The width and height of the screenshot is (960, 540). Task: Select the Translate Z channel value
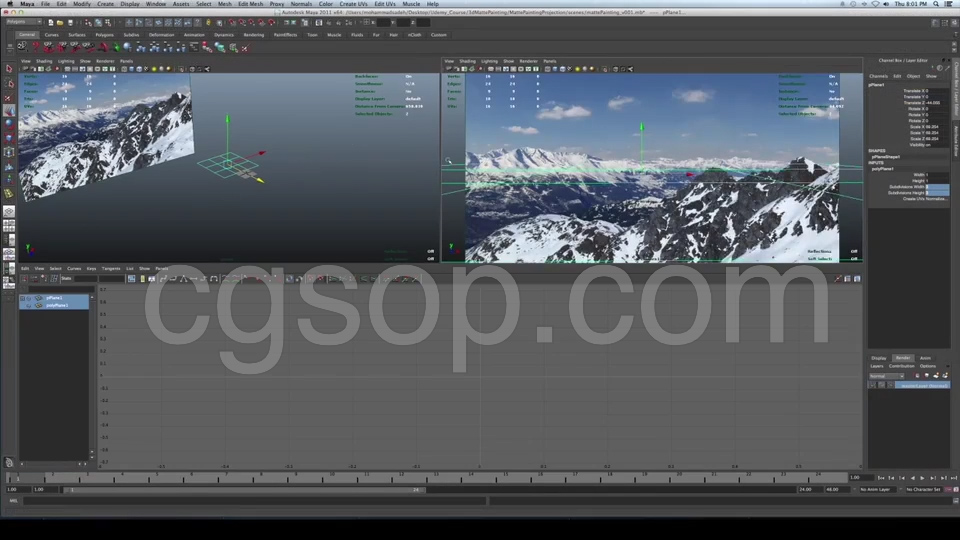tap(935, 103)
